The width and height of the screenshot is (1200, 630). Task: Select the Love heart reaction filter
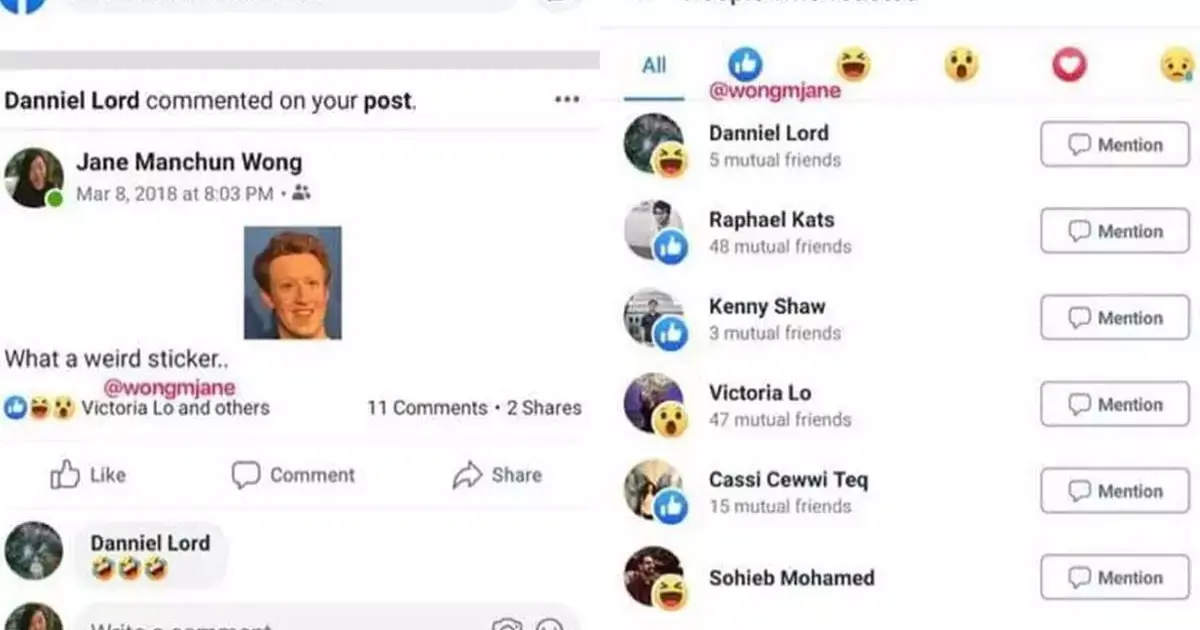[x=1069, y=66]
